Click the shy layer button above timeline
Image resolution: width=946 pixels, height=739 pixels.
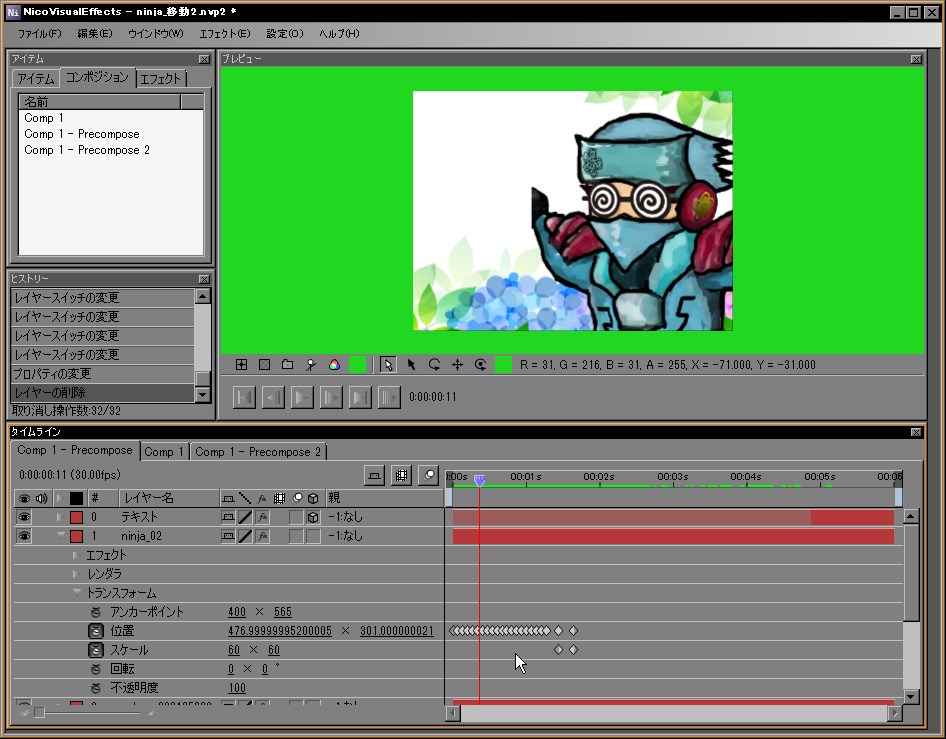point(375,475)
